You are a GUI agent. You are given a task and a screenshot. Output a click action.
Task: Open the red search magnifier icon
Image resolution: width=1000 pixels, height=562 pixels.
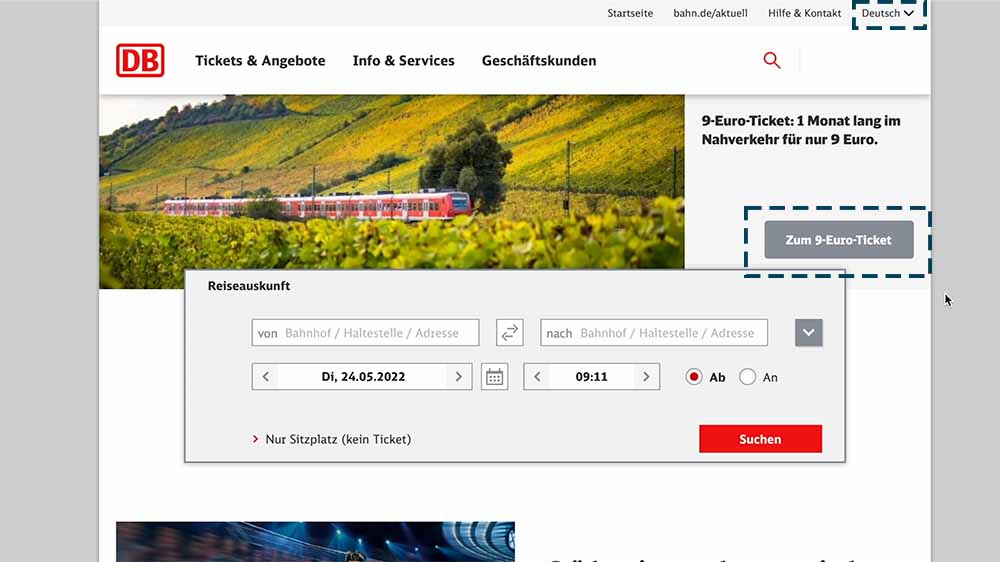pos(772,60)
